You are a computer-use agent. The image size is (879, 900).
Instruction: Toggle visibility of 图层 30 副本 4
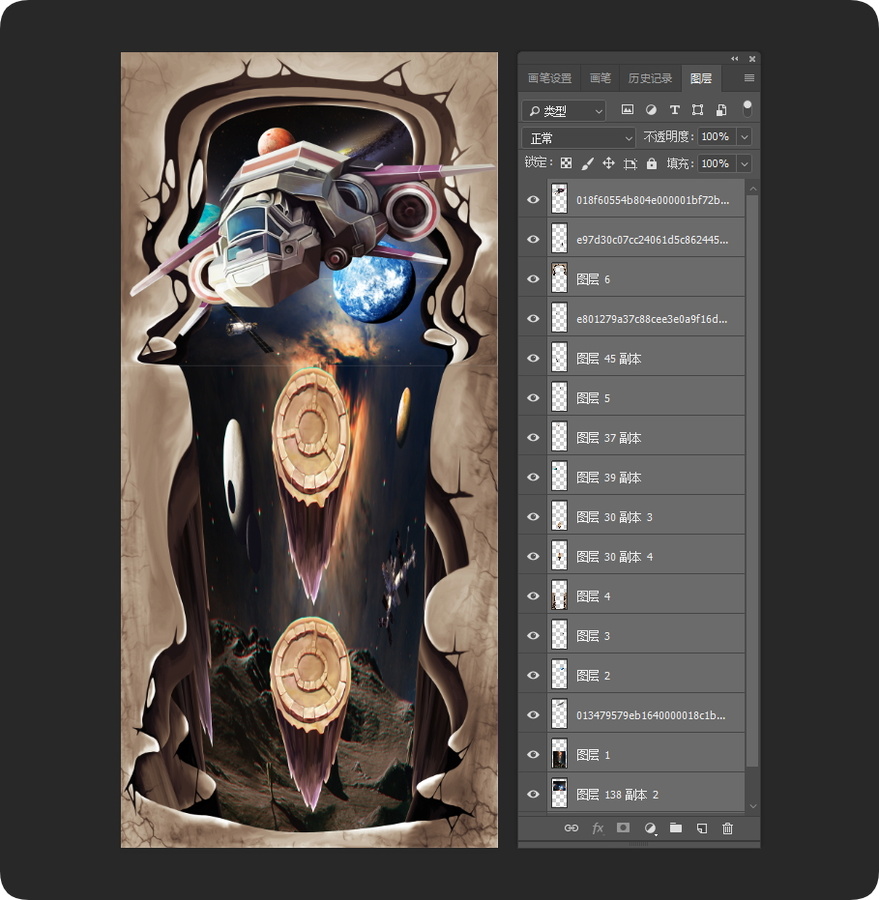(533, 556)
